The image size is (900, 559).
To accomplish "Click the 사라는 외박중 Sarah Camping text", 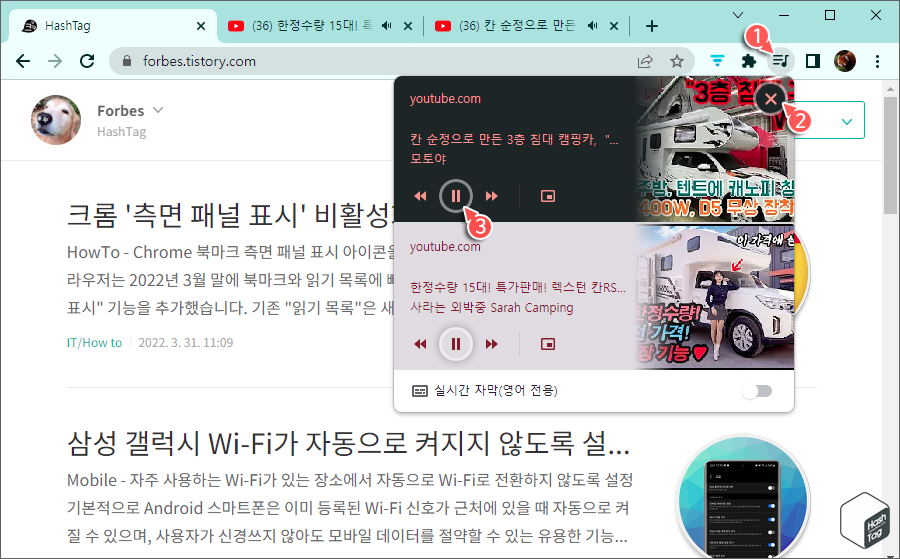I will pyautogui.click(x=491, y=308).
